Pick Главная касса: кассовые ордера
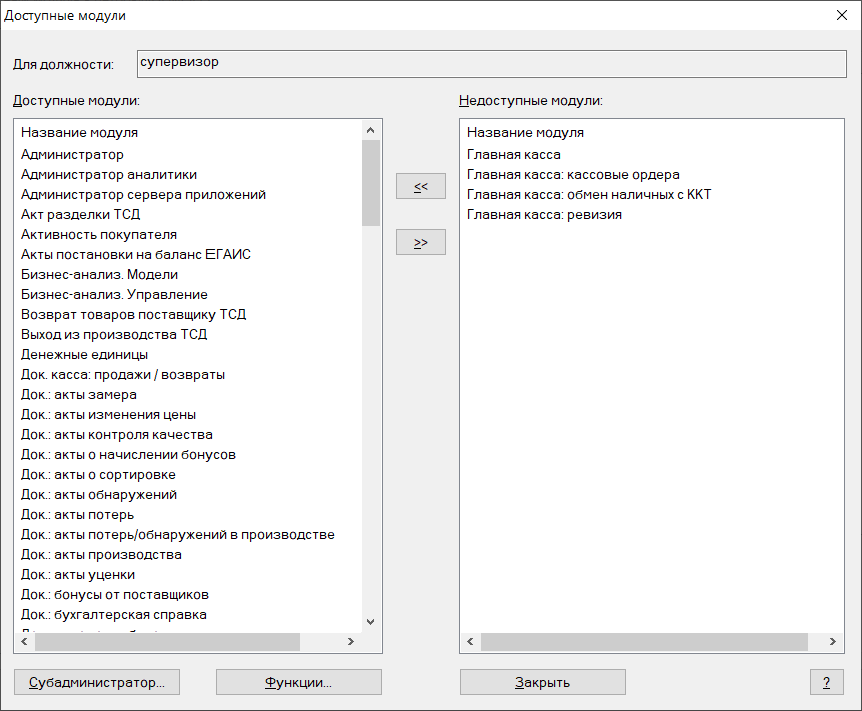Image resolution: width=862 pixels, height=711 pixels. pyautogui.click(x=573, y=174)
